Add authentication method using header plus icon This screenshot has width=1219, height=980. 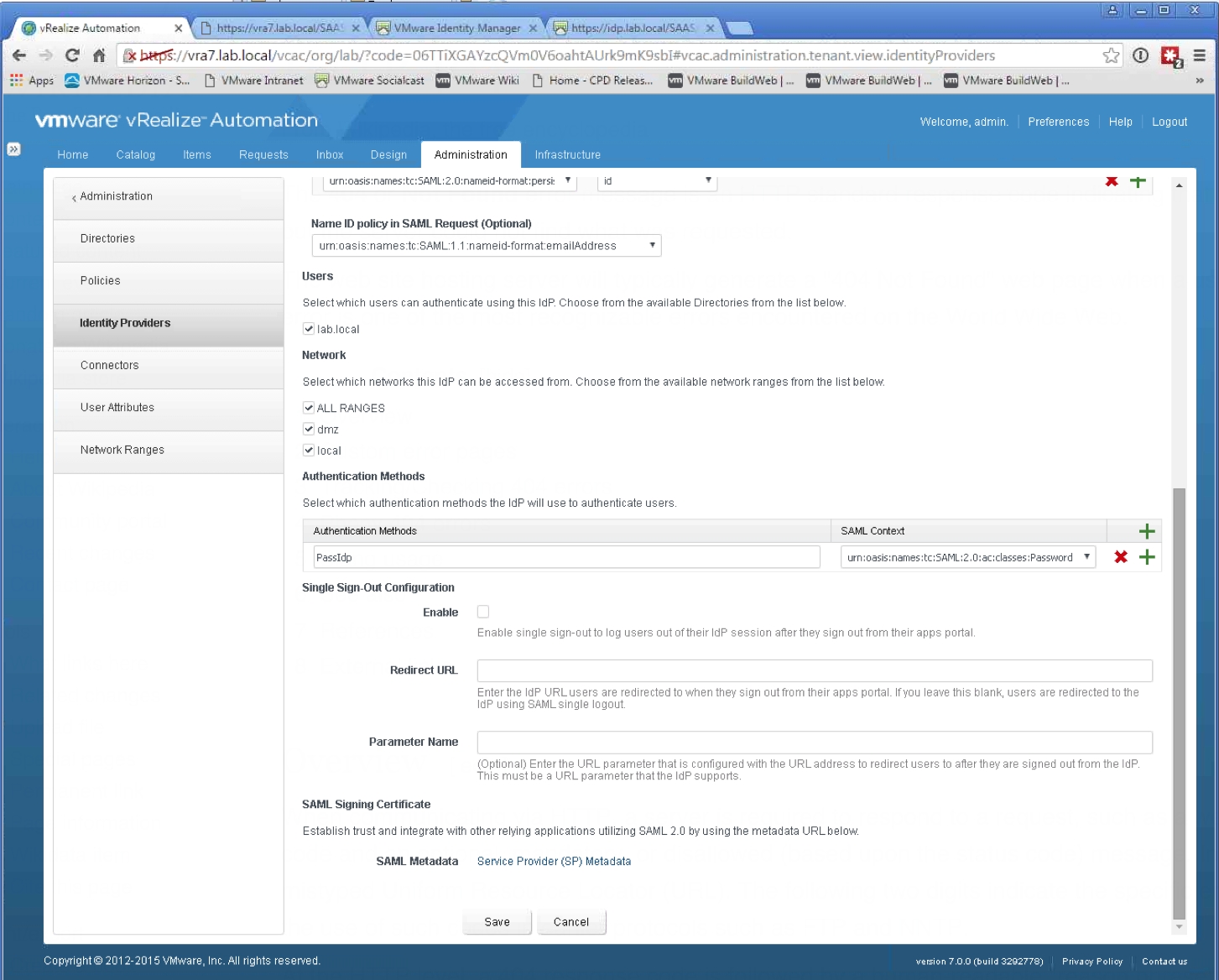1148,531
